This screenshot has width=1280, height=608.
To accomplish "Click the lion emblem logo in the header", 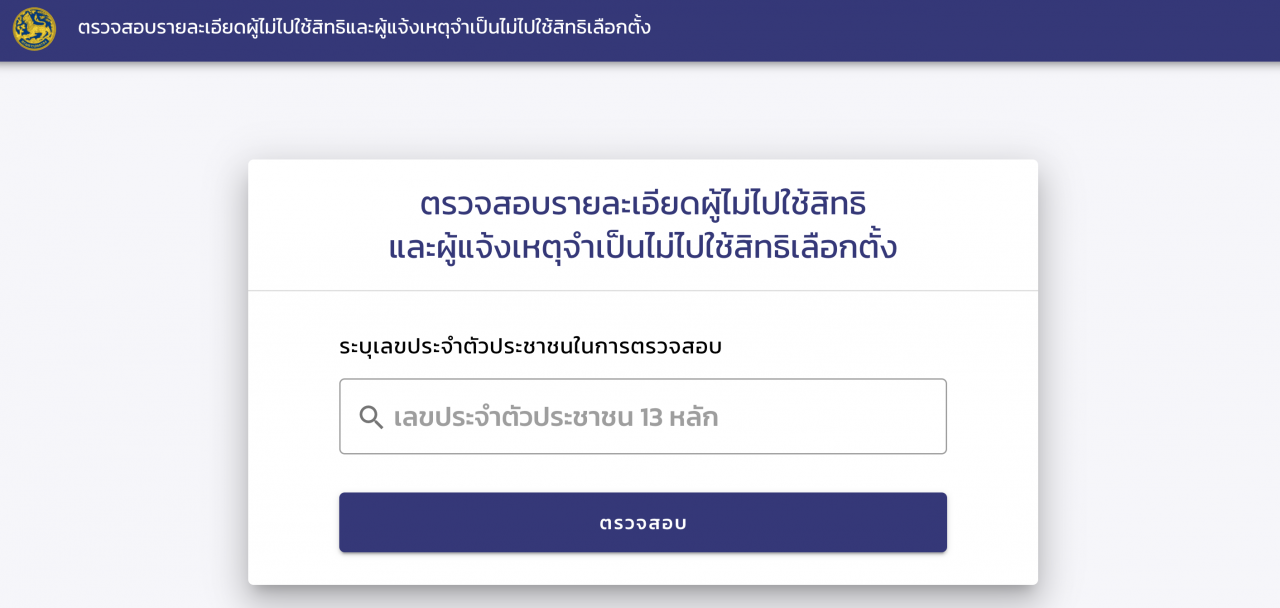I will [34, 29].
